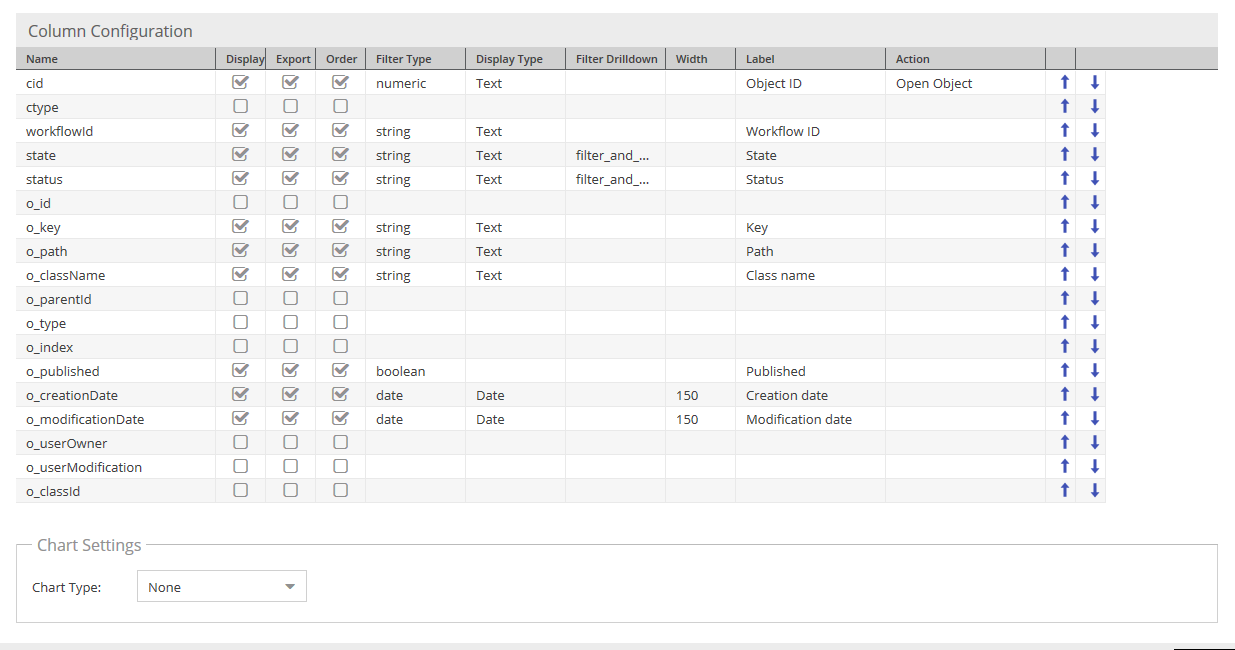Image resolution: width=1235 pixels, height=650 pixels.
Task: Move the o_classId row up
Action: point(1065,491)
